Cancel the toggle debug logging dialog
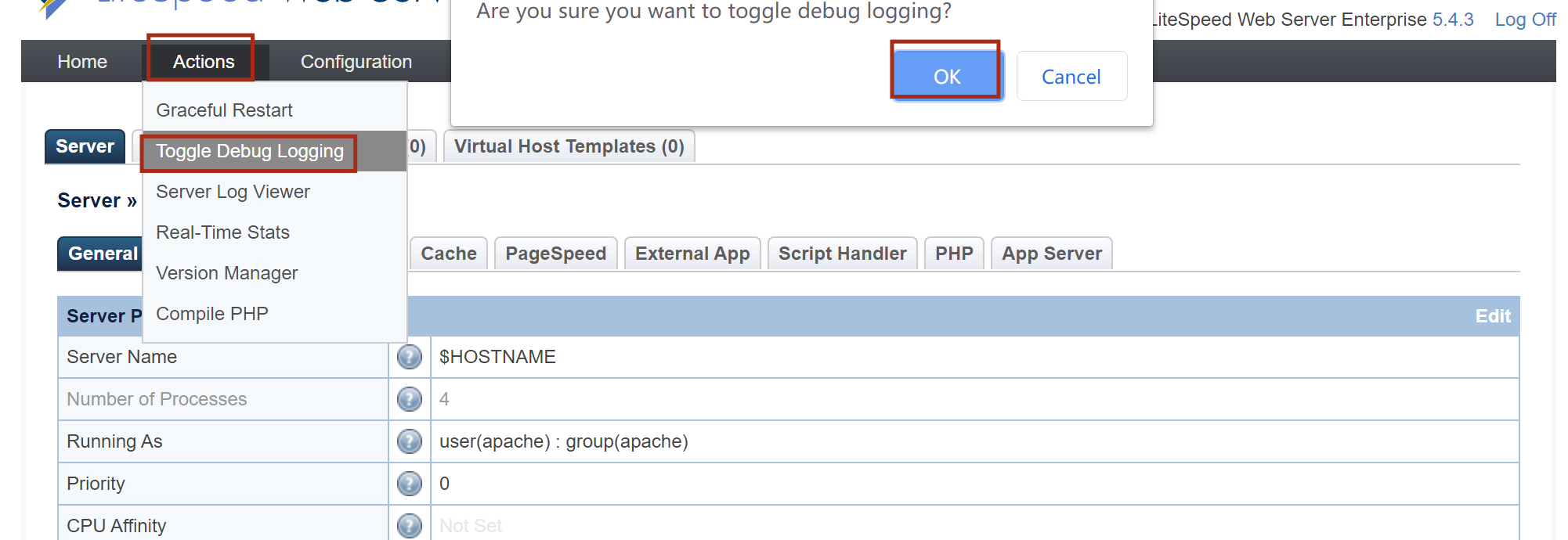The width and height of the screenshot is (1568, 540). [1071, 77]
